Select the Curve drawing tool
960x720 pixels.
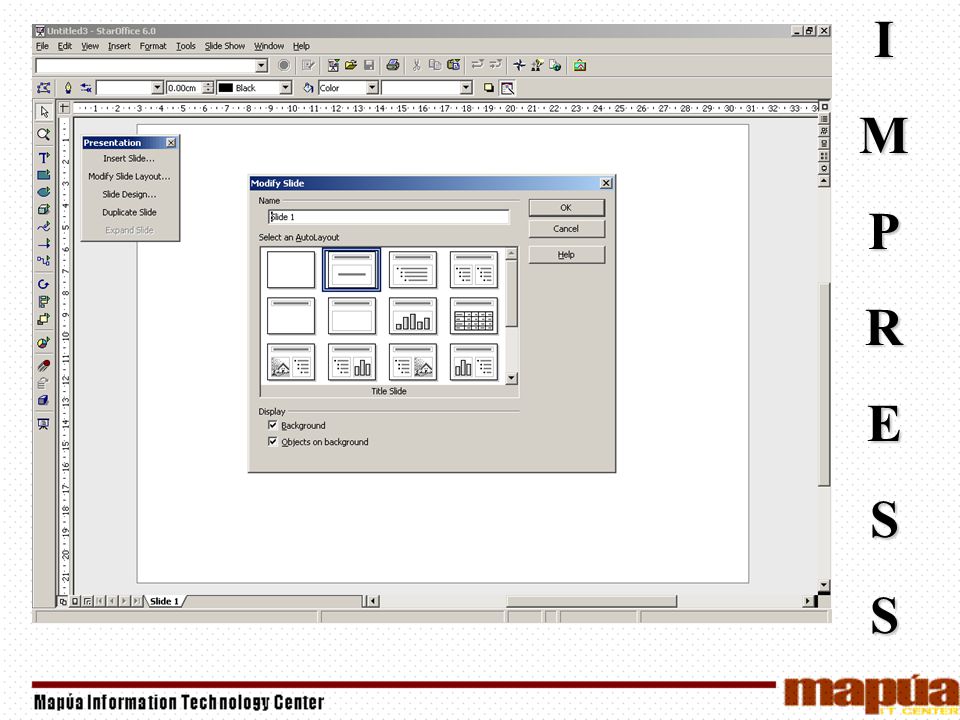(43, 227)
